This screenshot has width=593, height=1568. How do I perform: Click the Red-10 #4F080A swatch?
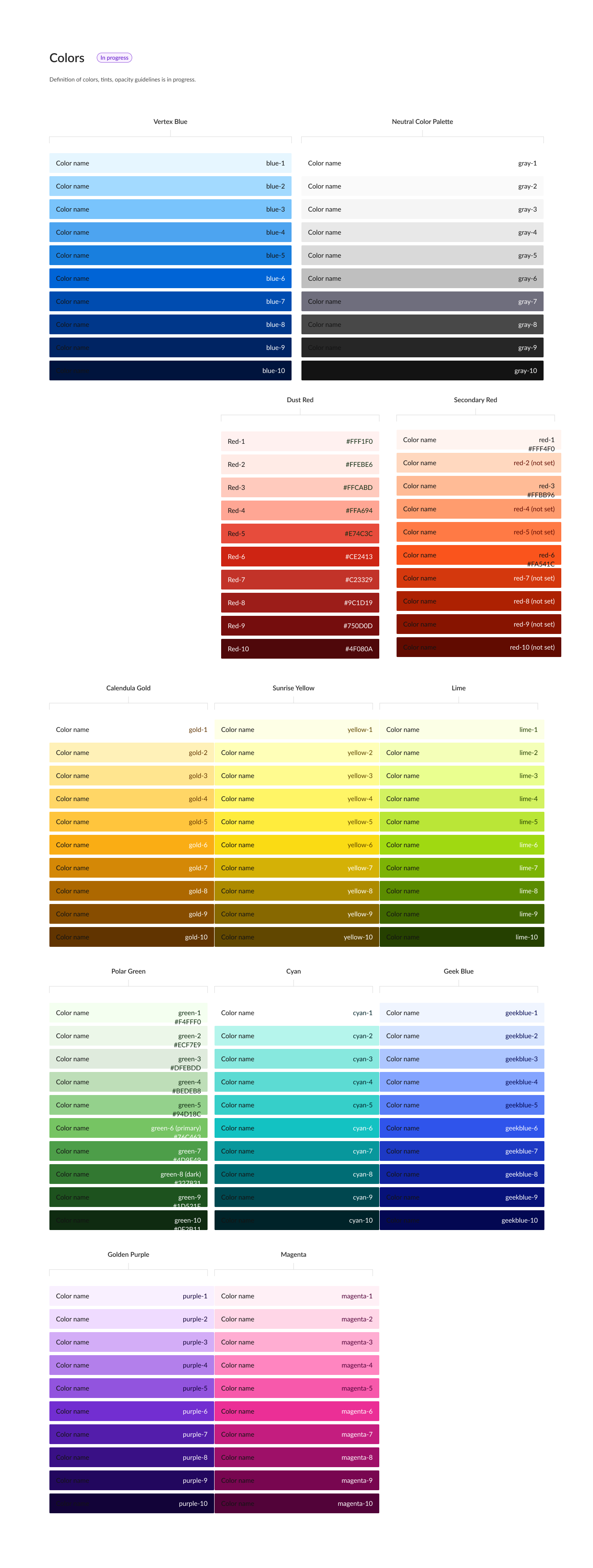pyautogui.click(x=300, y=649)
